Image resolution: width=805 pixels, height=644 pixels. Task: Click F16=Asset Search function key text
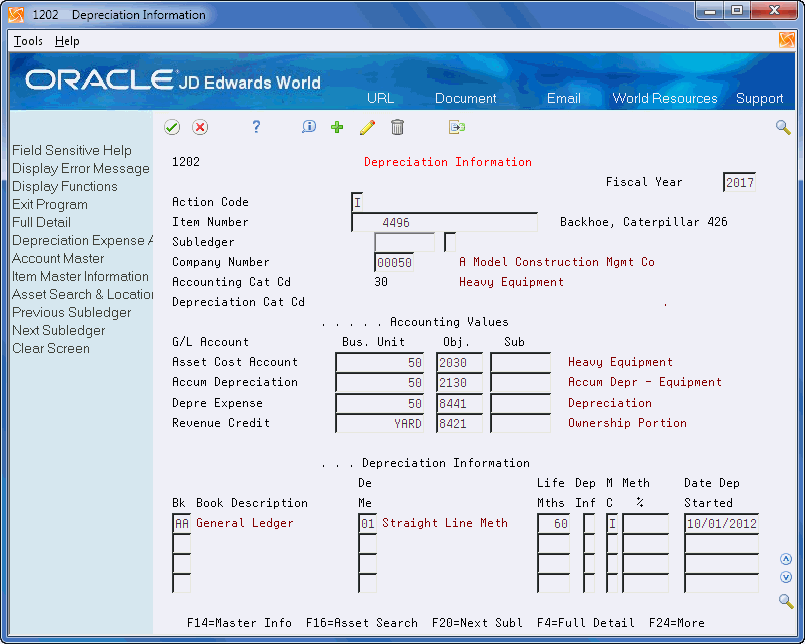[x=362, y=623]
